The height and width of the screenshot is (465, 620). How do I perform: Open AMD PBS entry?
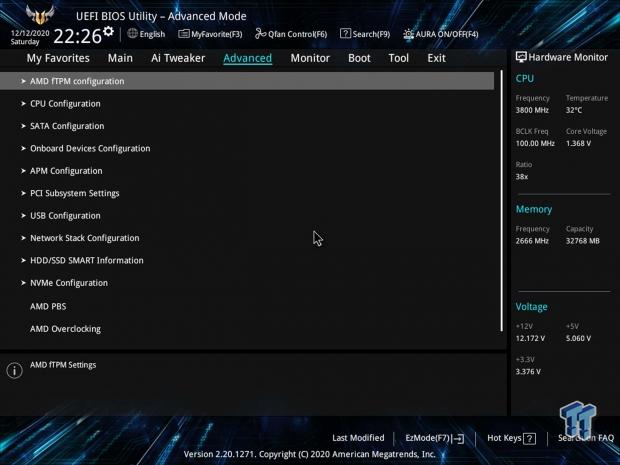tap(48, 306)
